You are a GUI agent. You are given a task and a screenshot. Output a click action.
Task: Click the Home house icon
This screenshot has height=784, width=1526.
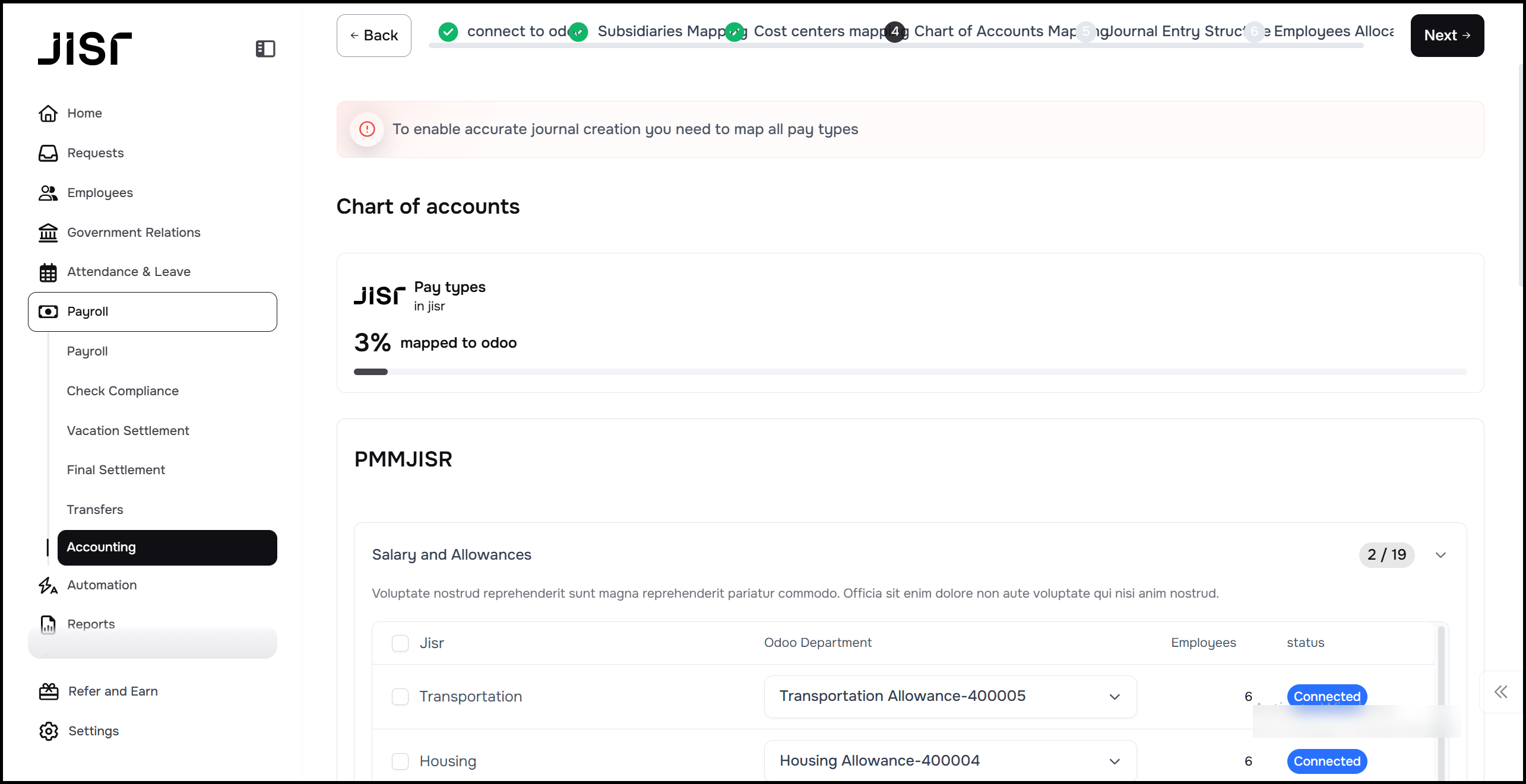tap(48, 113)
